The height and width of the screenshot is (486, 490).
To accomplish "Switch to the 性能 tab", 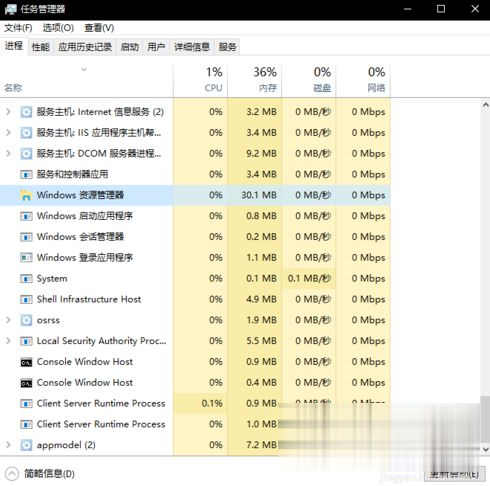I will (41, 47).
